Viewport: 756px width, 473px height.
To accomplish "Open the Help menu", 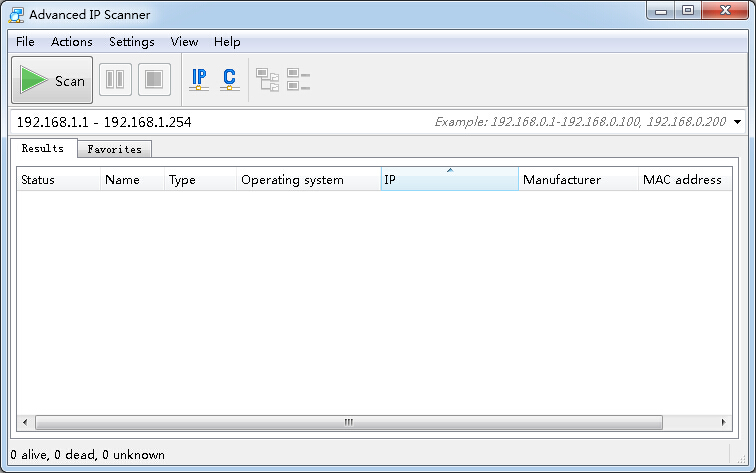I will pyautogui.click(x=227, y=42).
